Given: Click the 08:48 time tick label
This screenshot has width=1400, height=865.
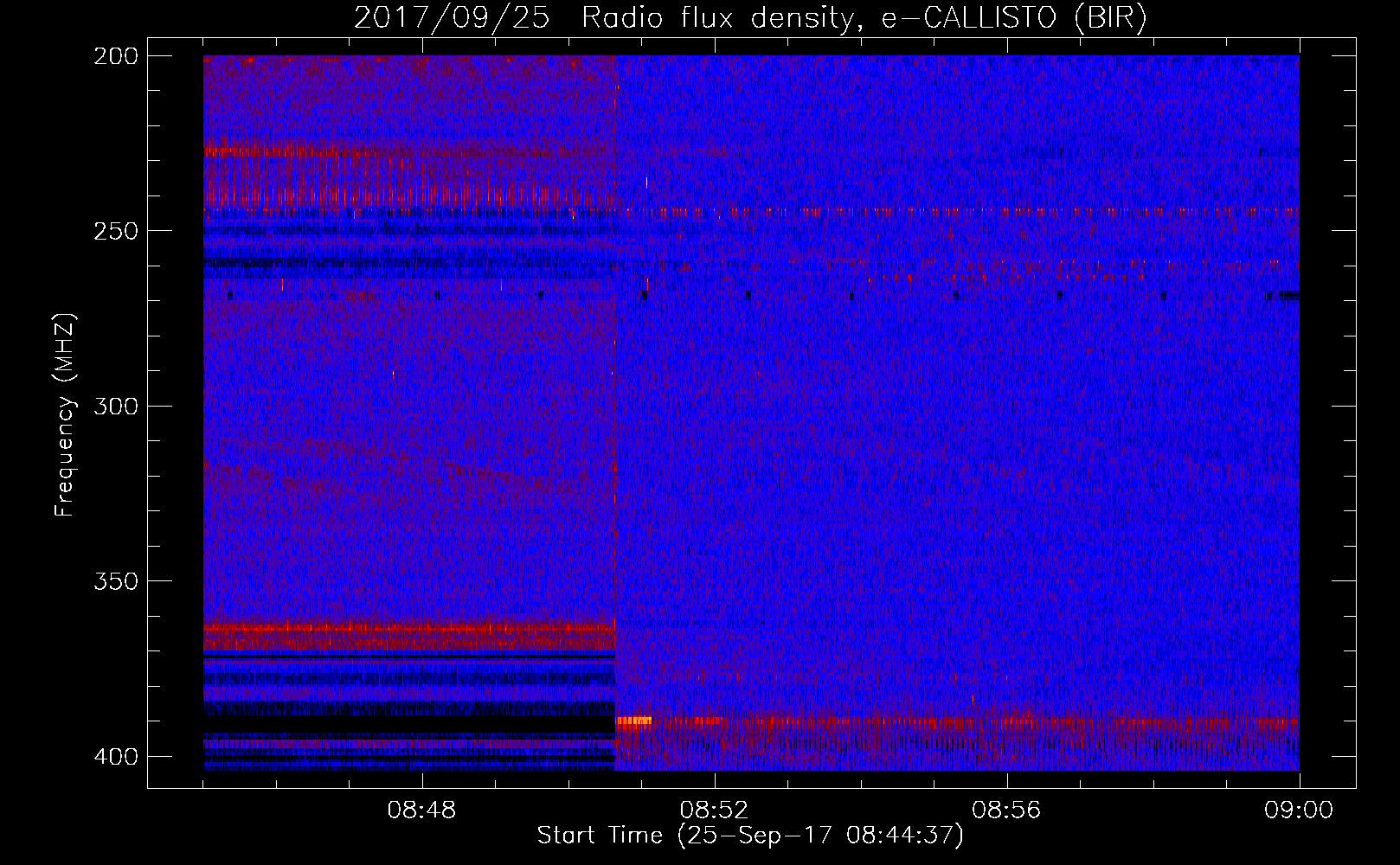Looking at the screenshot, I should point(421,811).
